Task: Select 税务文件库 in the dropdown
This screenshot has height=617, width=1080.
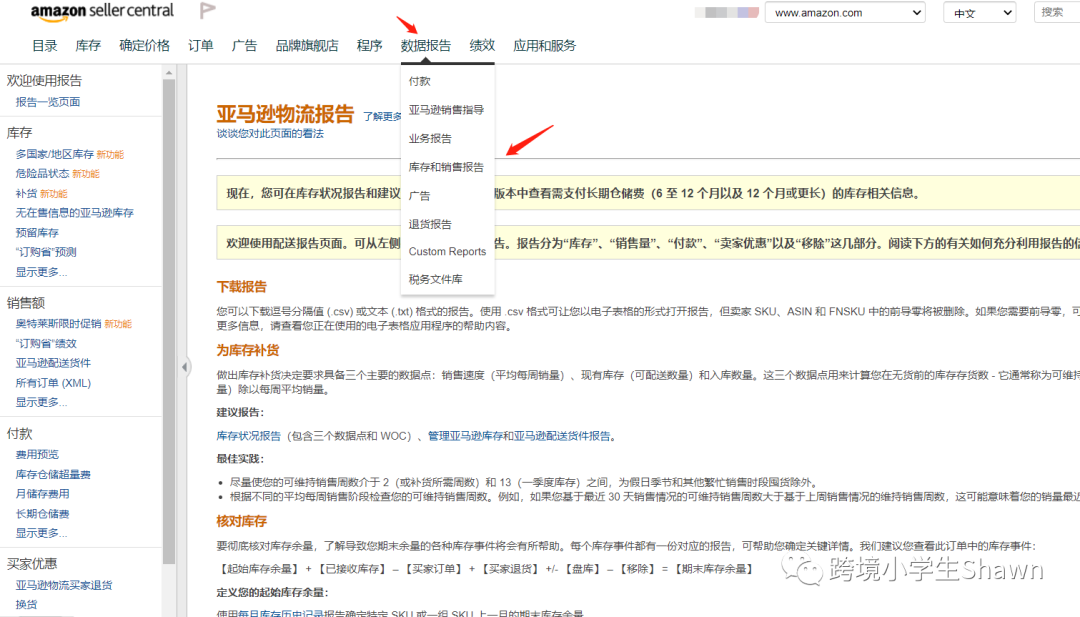Action: pos(435,279)
